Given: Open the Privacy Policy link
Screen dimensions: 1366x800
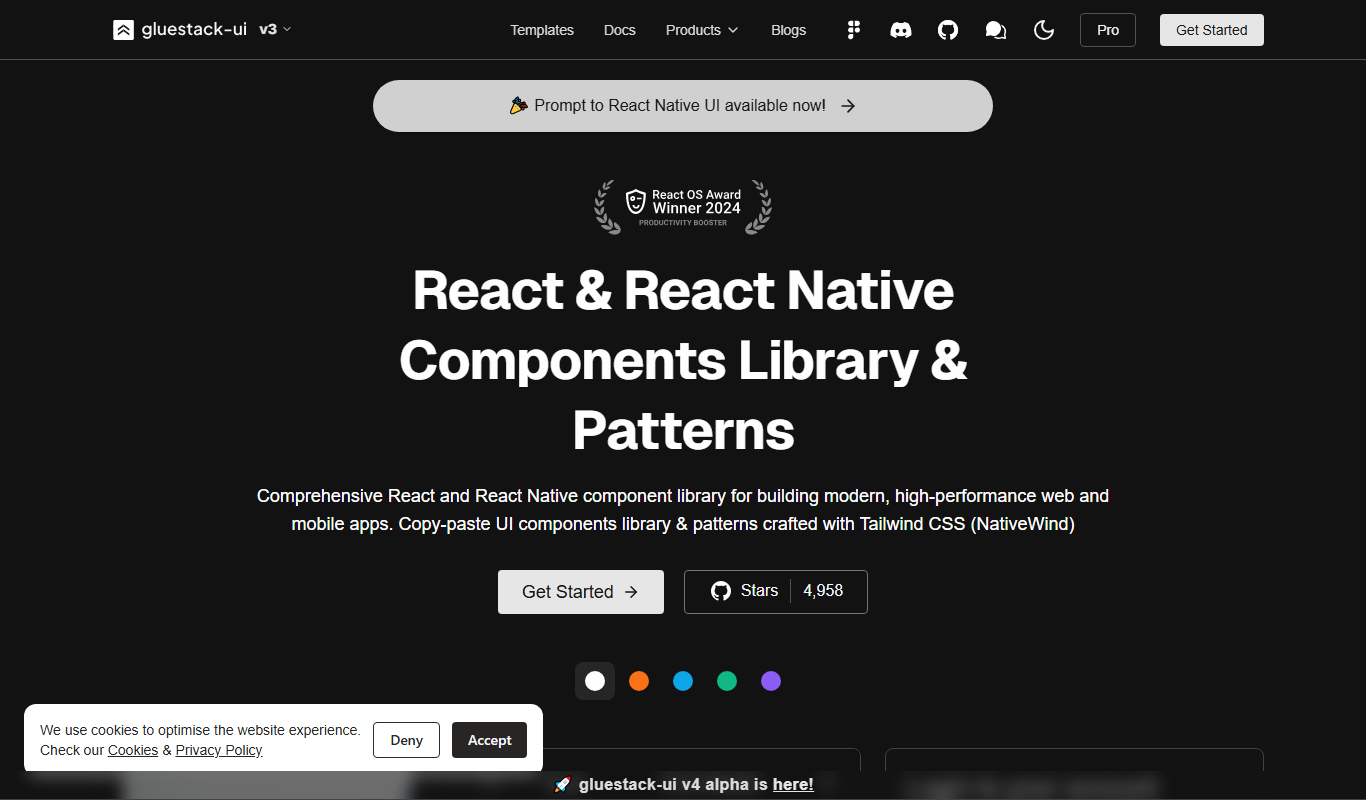Looking at the screenshot, I should pos(219,750).
